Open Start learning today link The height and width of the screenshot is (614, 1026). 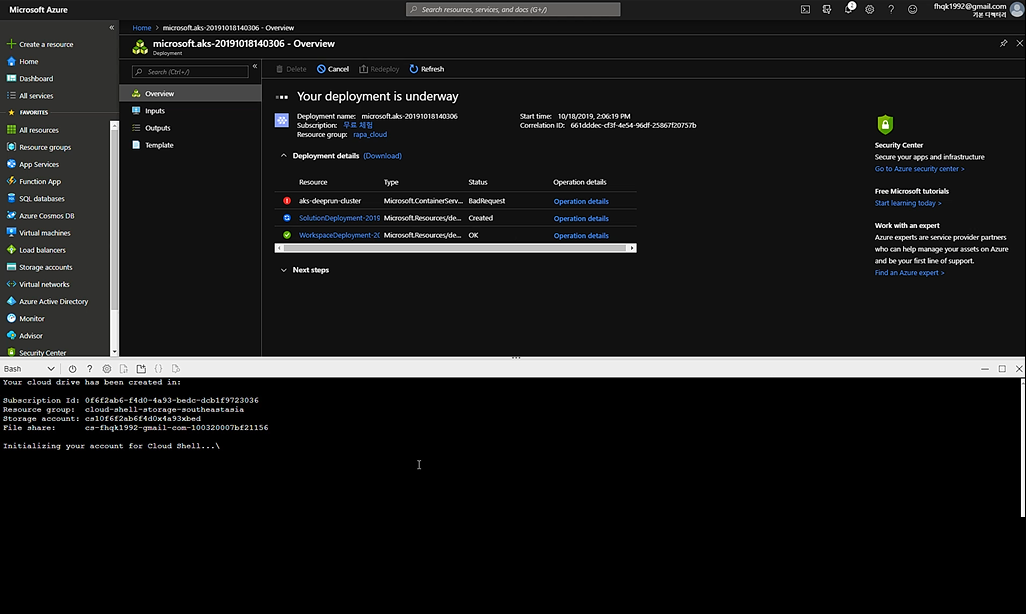[x=908, y=203]
